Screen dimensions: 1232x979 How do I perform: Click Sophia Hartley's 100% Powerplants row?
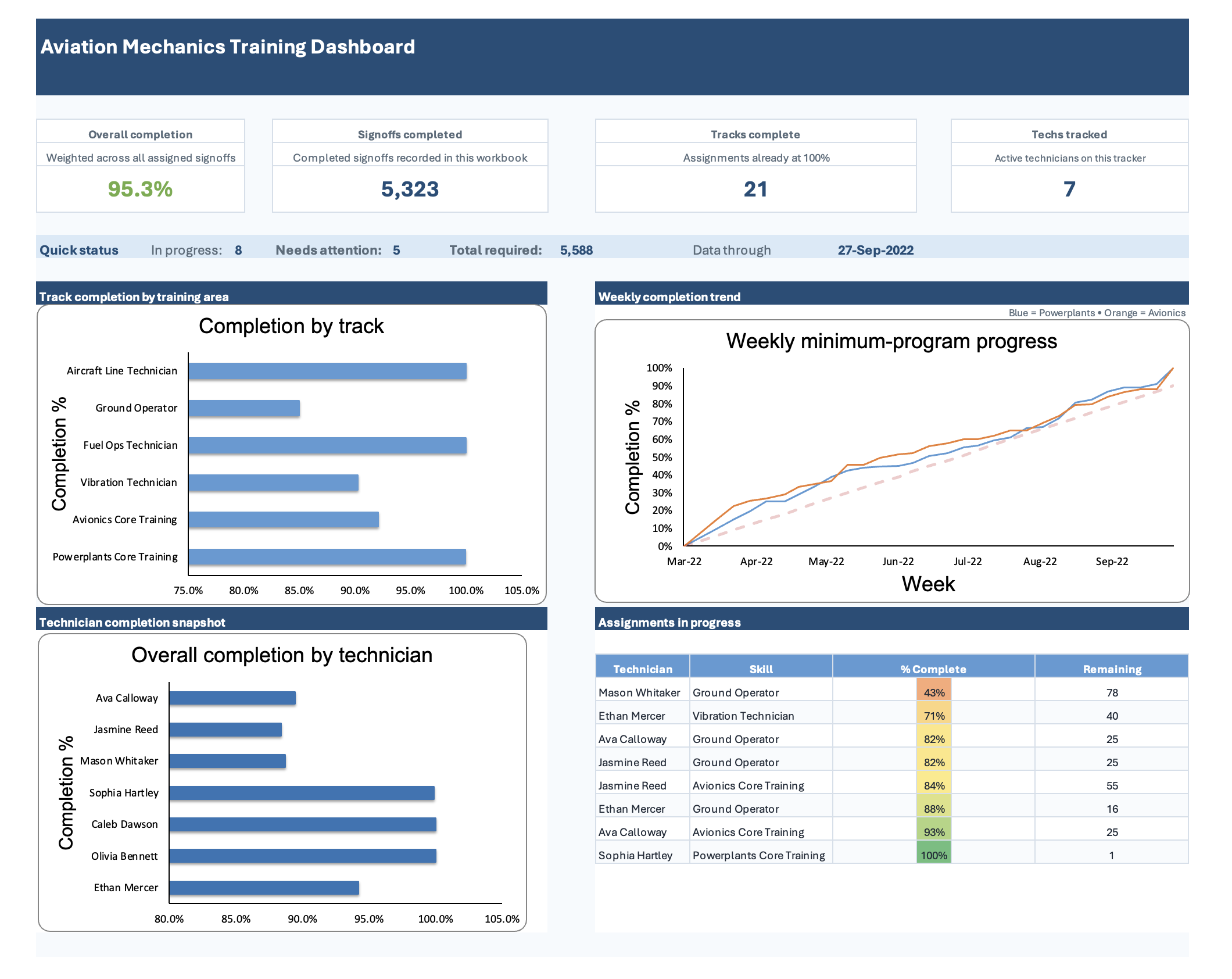pos(933,855)
